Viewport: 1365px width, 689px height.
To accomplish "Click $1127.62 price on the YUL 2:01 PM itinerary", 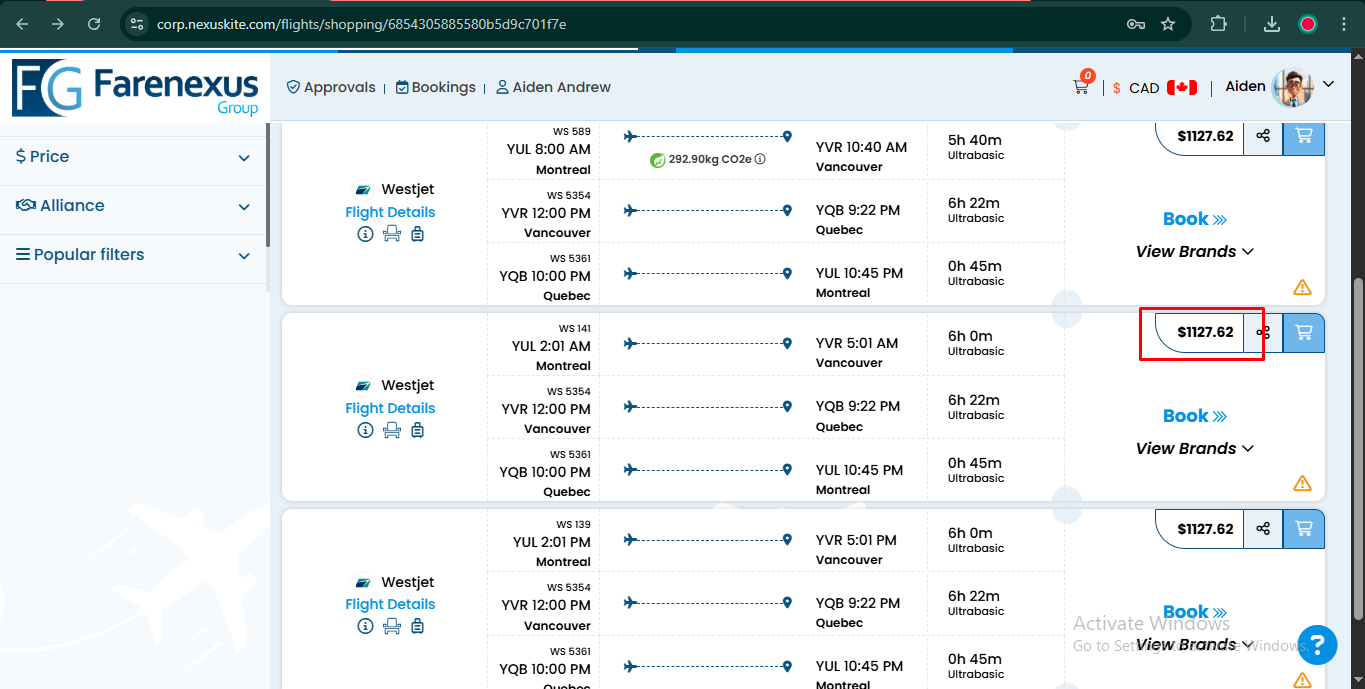I will tap(1205, 529).
